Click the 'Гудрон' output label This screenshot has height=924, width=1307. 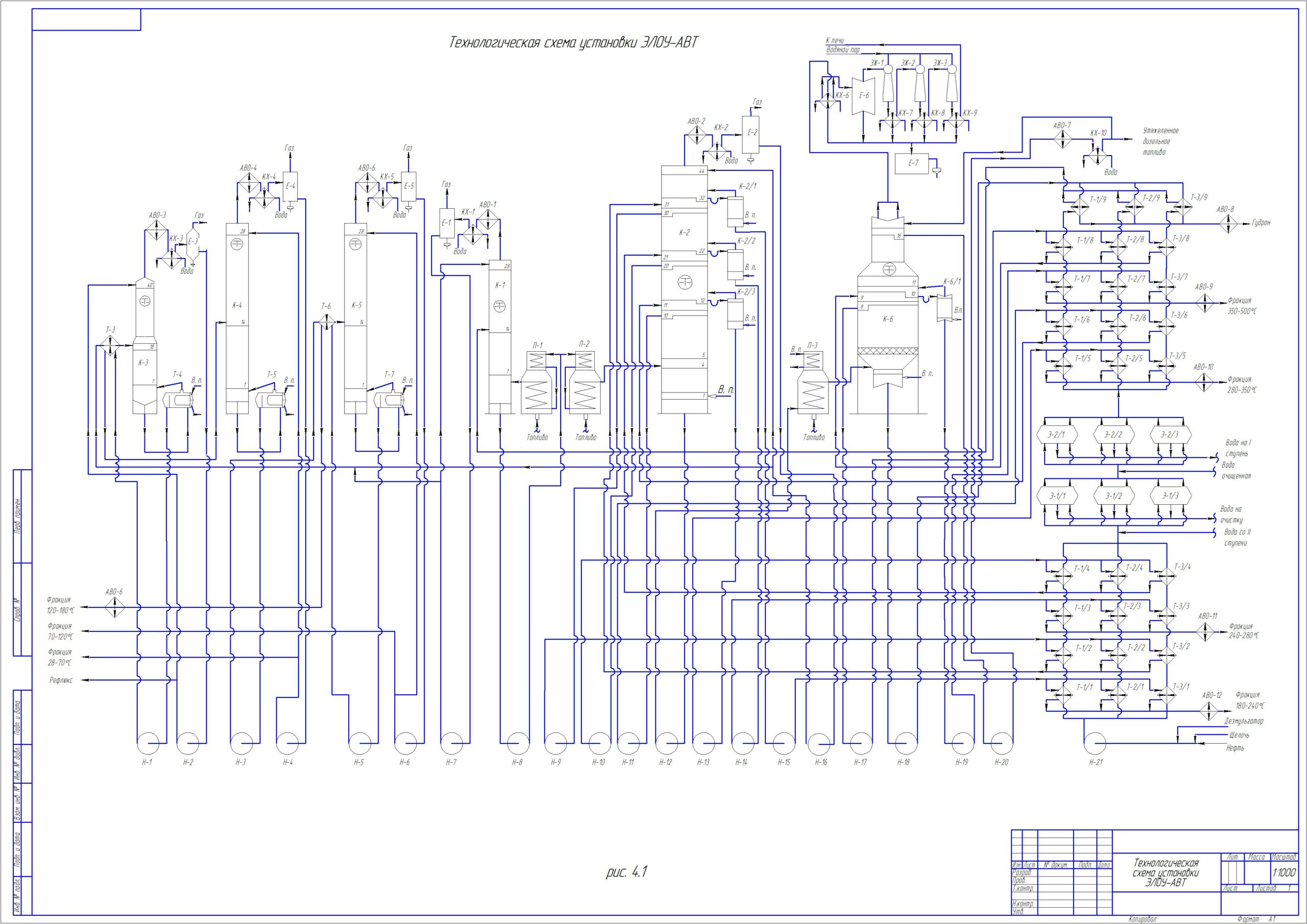click(1261, 223)
